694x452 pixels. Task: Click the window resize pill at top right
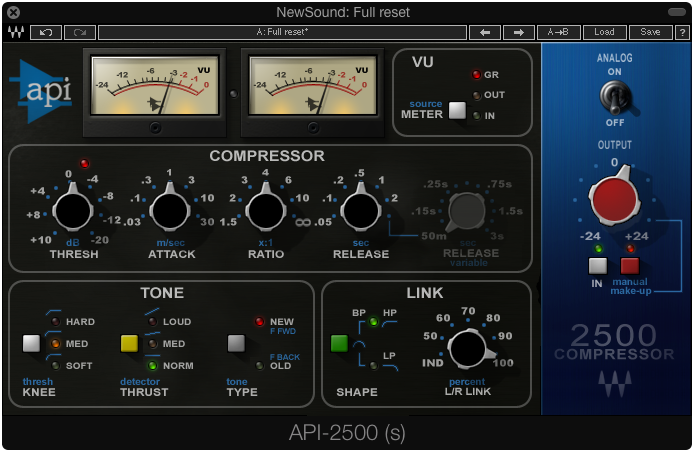676,12
